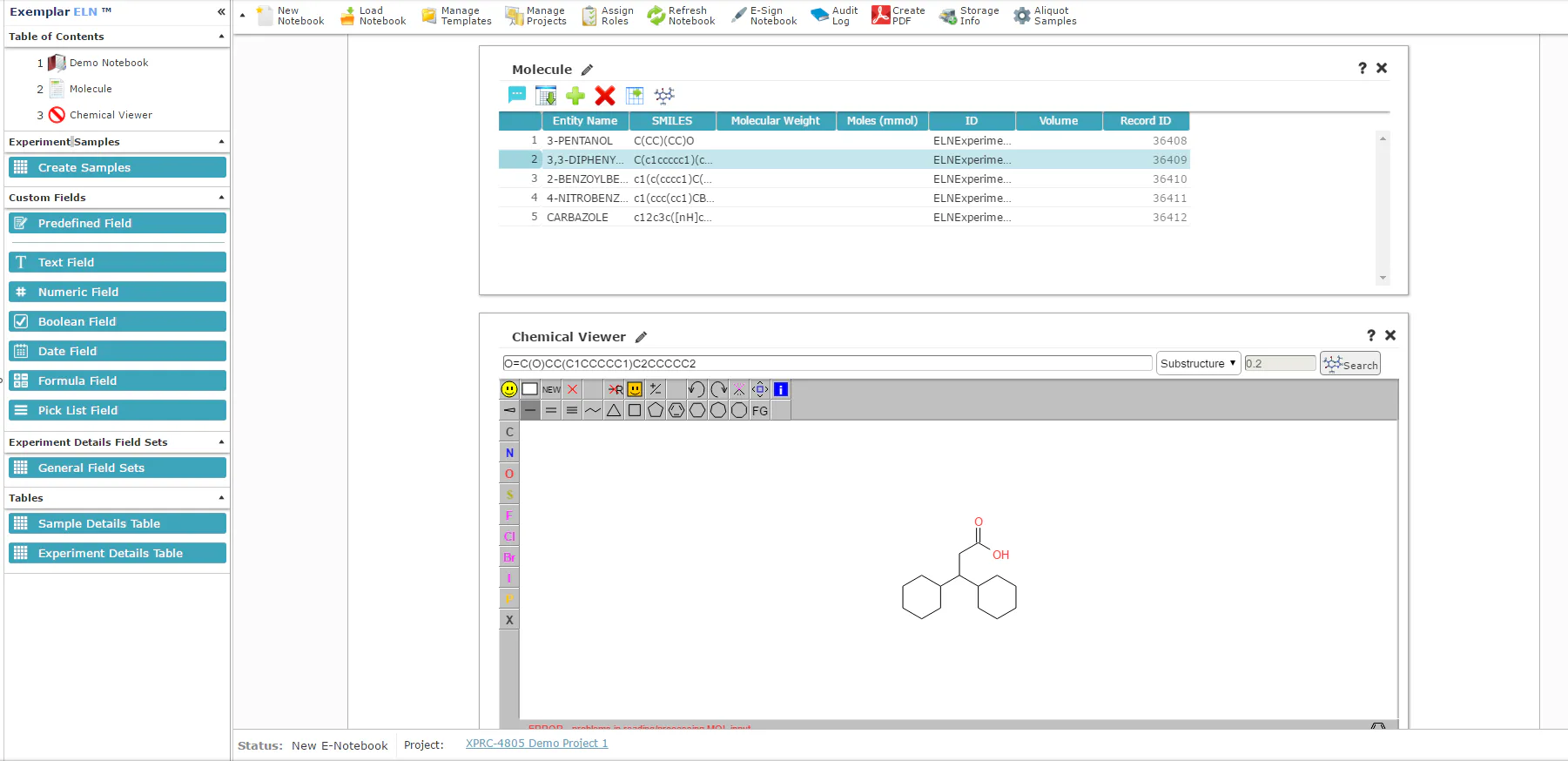
Task: Edit the Molecule title with pencil icon
Action: (x=588, y=70)
